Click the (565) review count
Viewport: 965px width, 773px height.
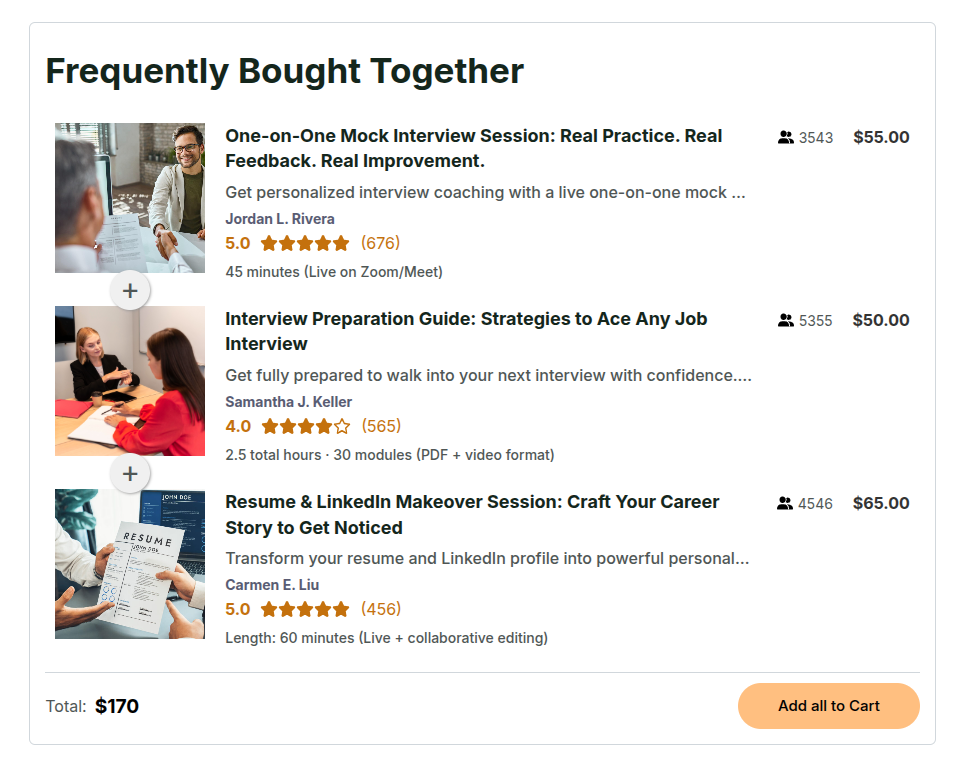[381, 426]
